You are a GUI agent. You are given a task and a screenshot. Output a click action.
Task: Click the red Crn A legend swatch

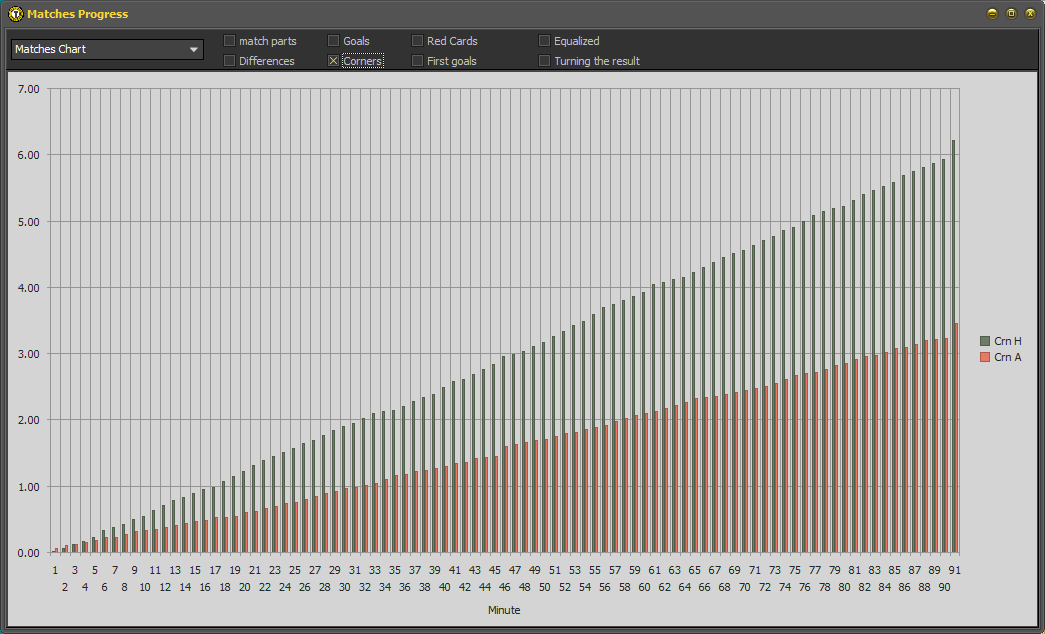click(984, 357)
